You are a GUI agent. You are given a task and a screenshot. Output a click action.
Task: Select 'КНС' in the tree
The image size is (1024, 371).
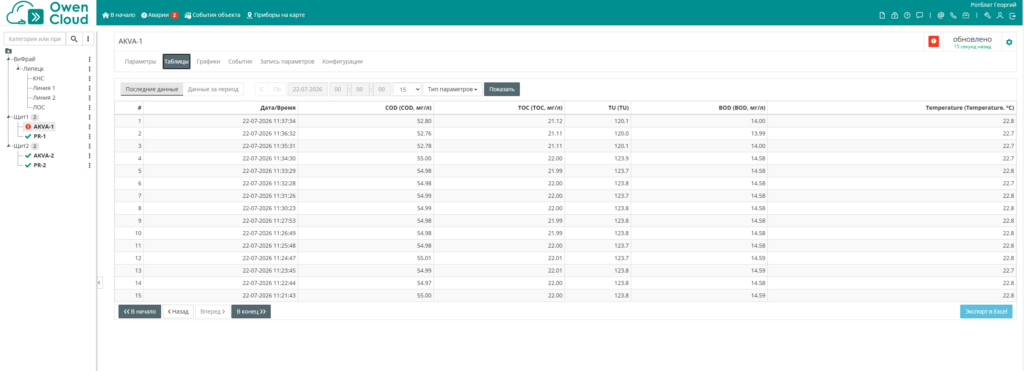pos(39,78)
